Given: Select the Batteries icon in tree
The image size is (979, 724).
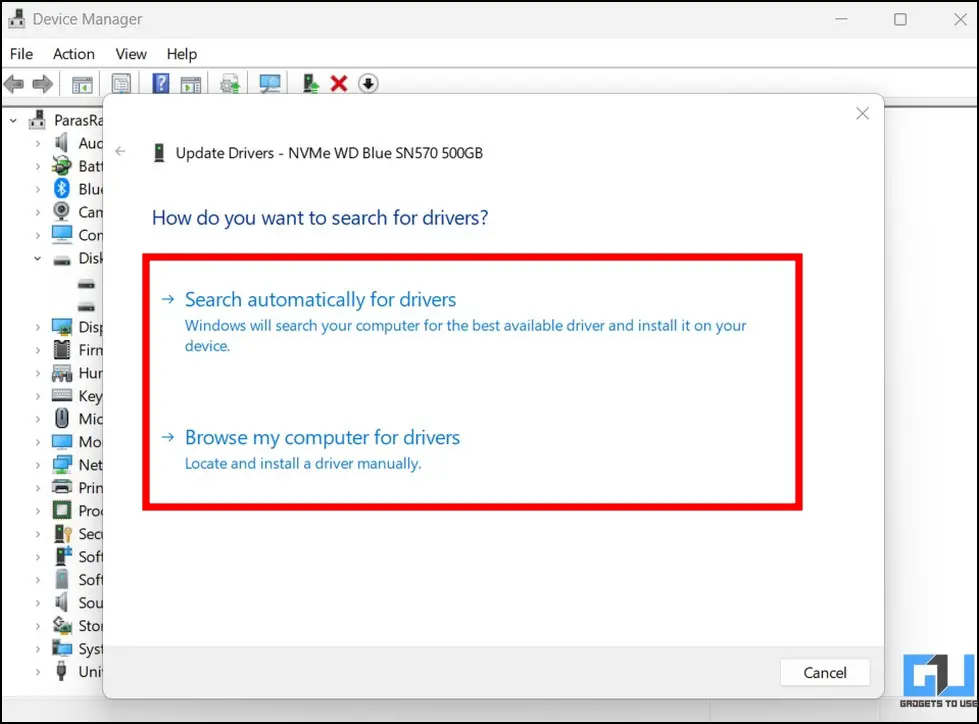Looking at the screenshot, I should point(61,165).
